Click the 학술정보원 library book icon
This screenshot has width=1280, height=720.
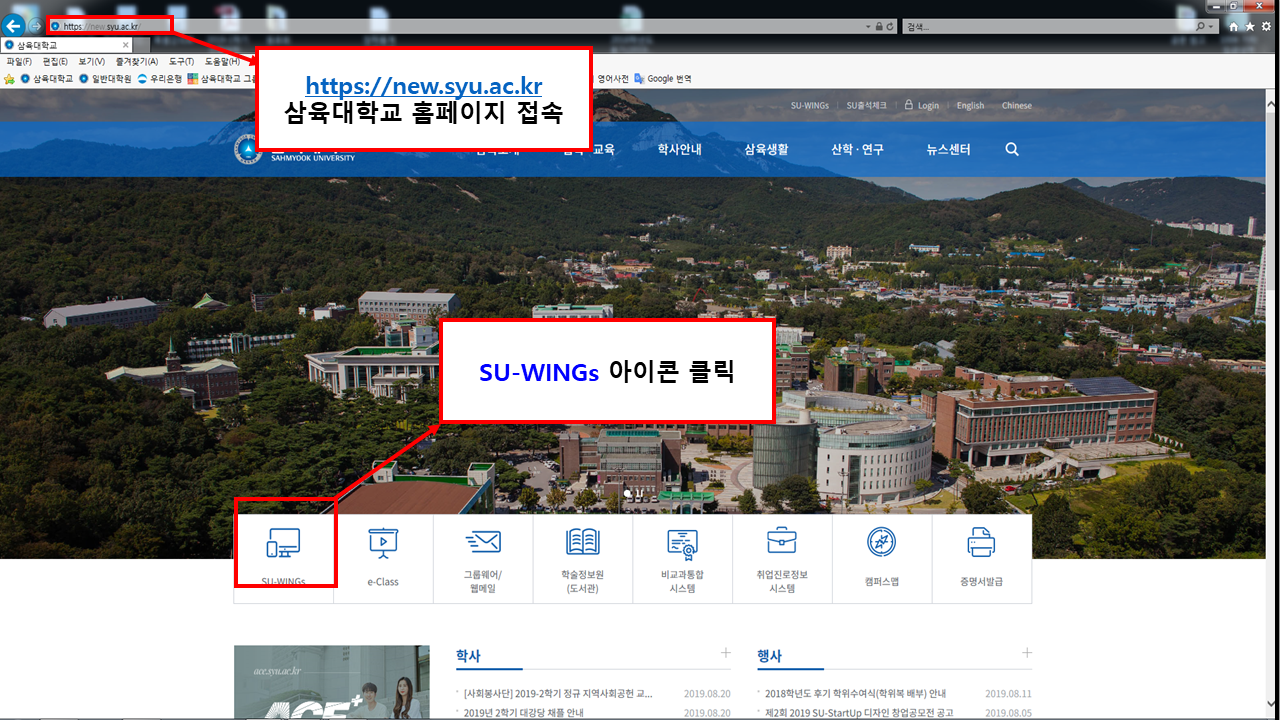tap(582, 542)
